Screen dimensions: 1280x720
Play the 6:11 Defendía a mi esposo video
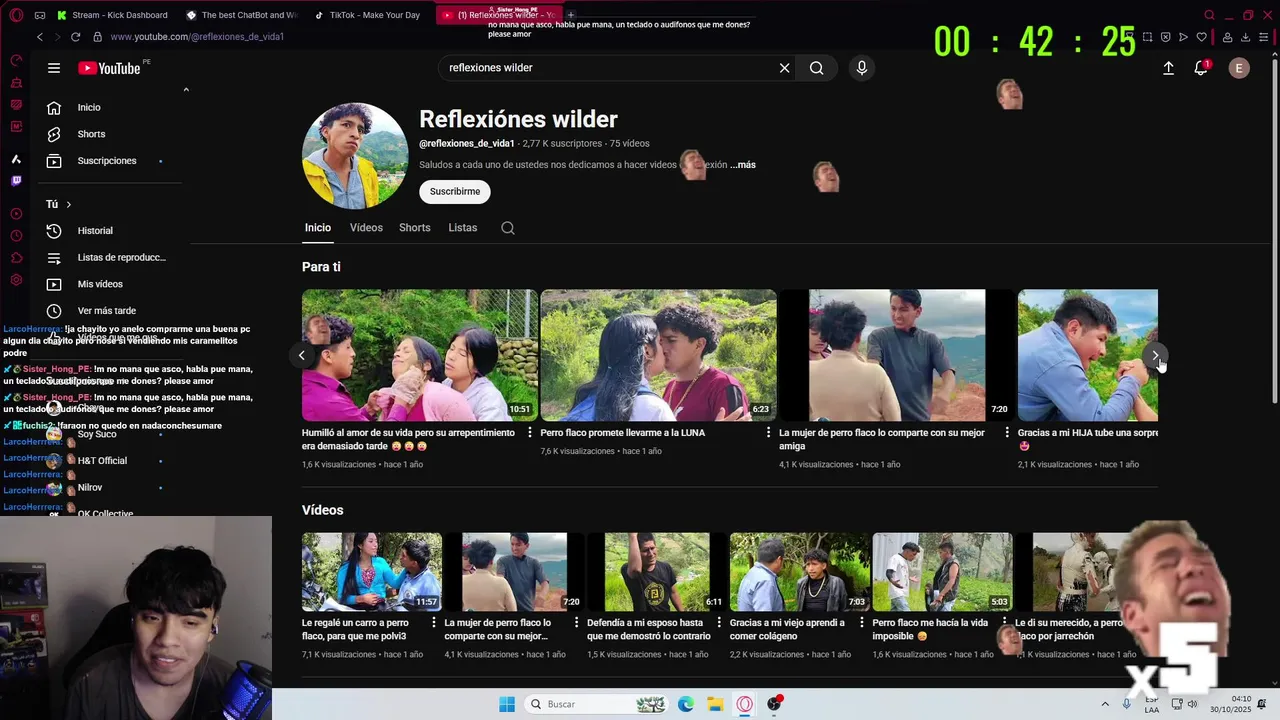pyautogui.click(x=655, y=572)
